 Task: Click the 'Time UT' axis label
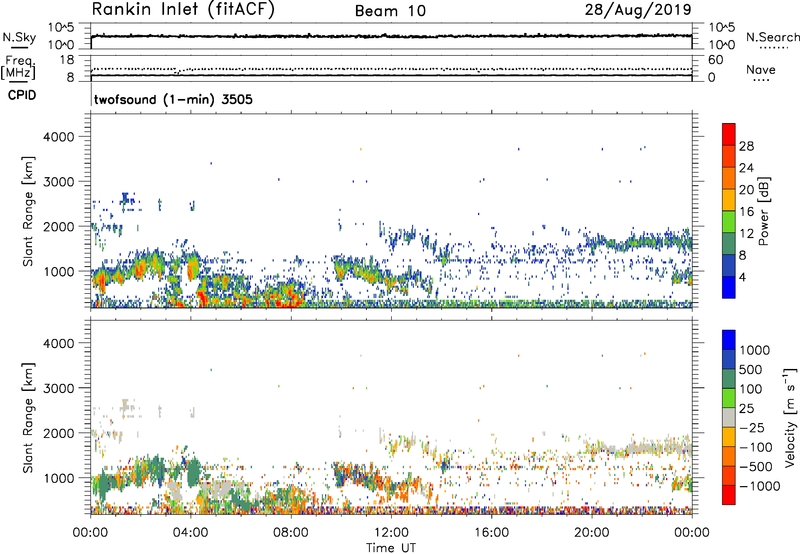[x=391, y=548]
